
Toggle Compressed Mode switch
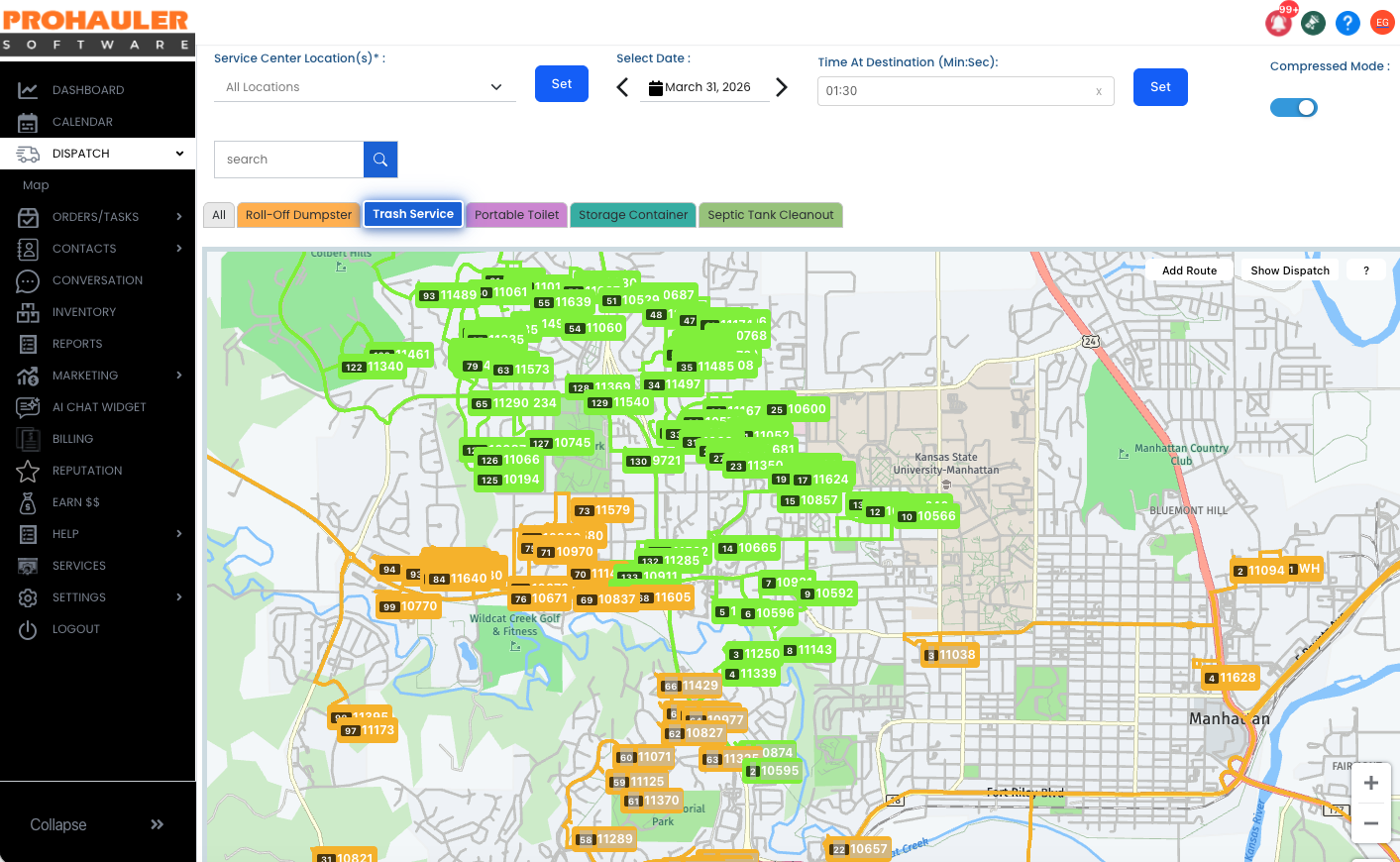tap(1294, 107)
